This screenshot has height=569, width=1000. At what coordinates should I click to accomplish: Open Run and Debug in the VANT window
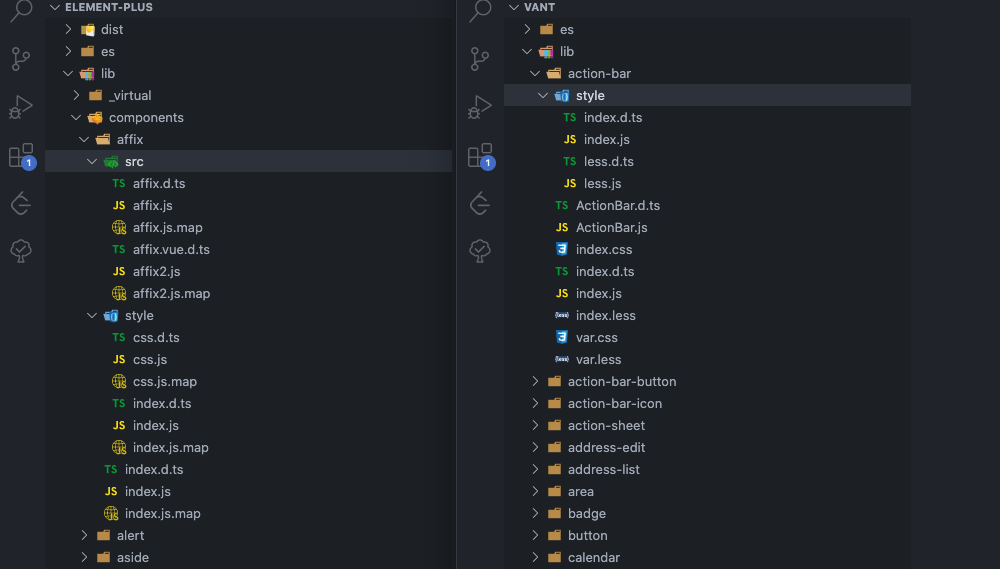tap(480, 107)
